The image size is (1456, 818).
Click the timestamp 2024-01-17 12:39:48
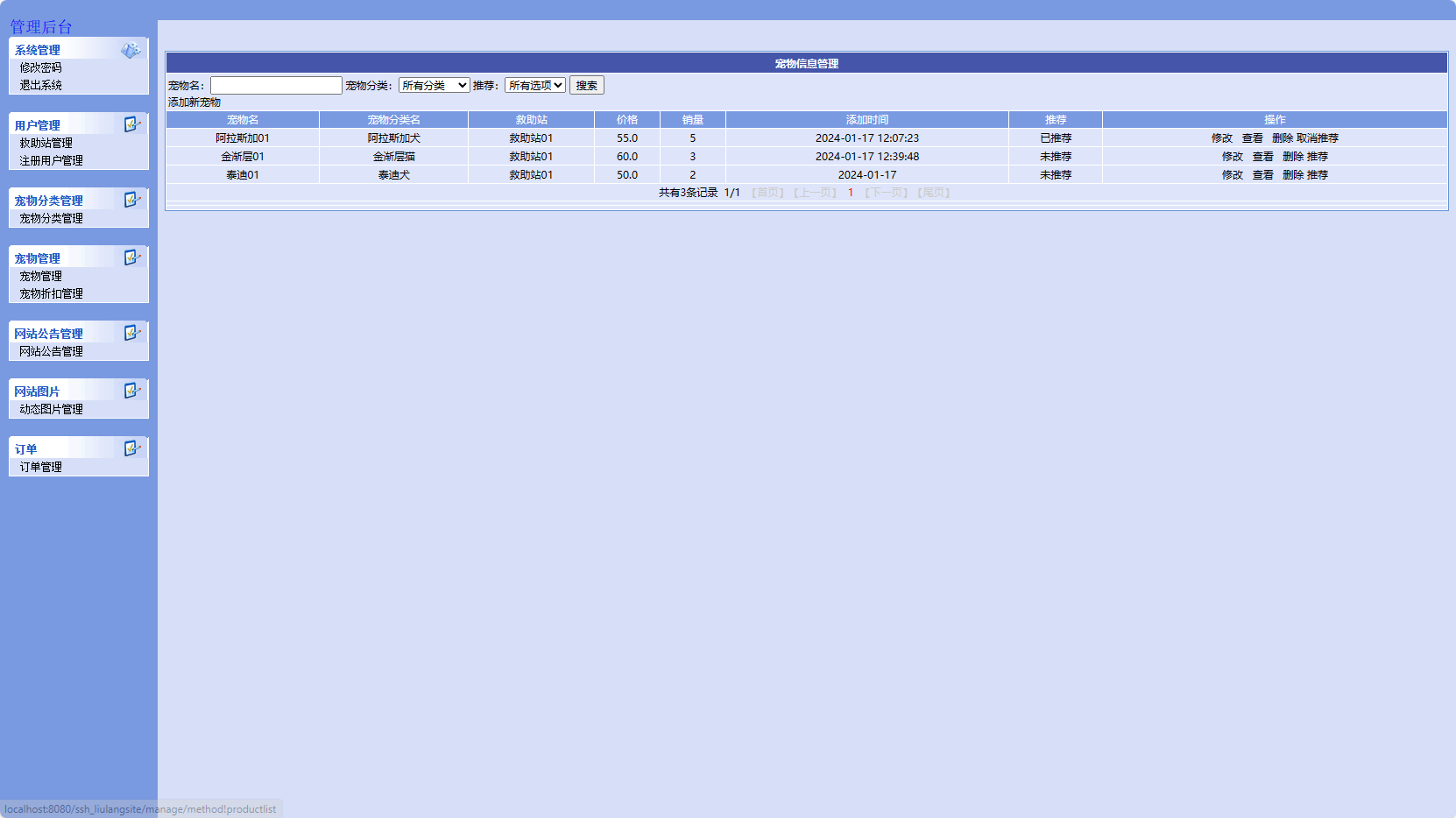[x=867, y=157]
